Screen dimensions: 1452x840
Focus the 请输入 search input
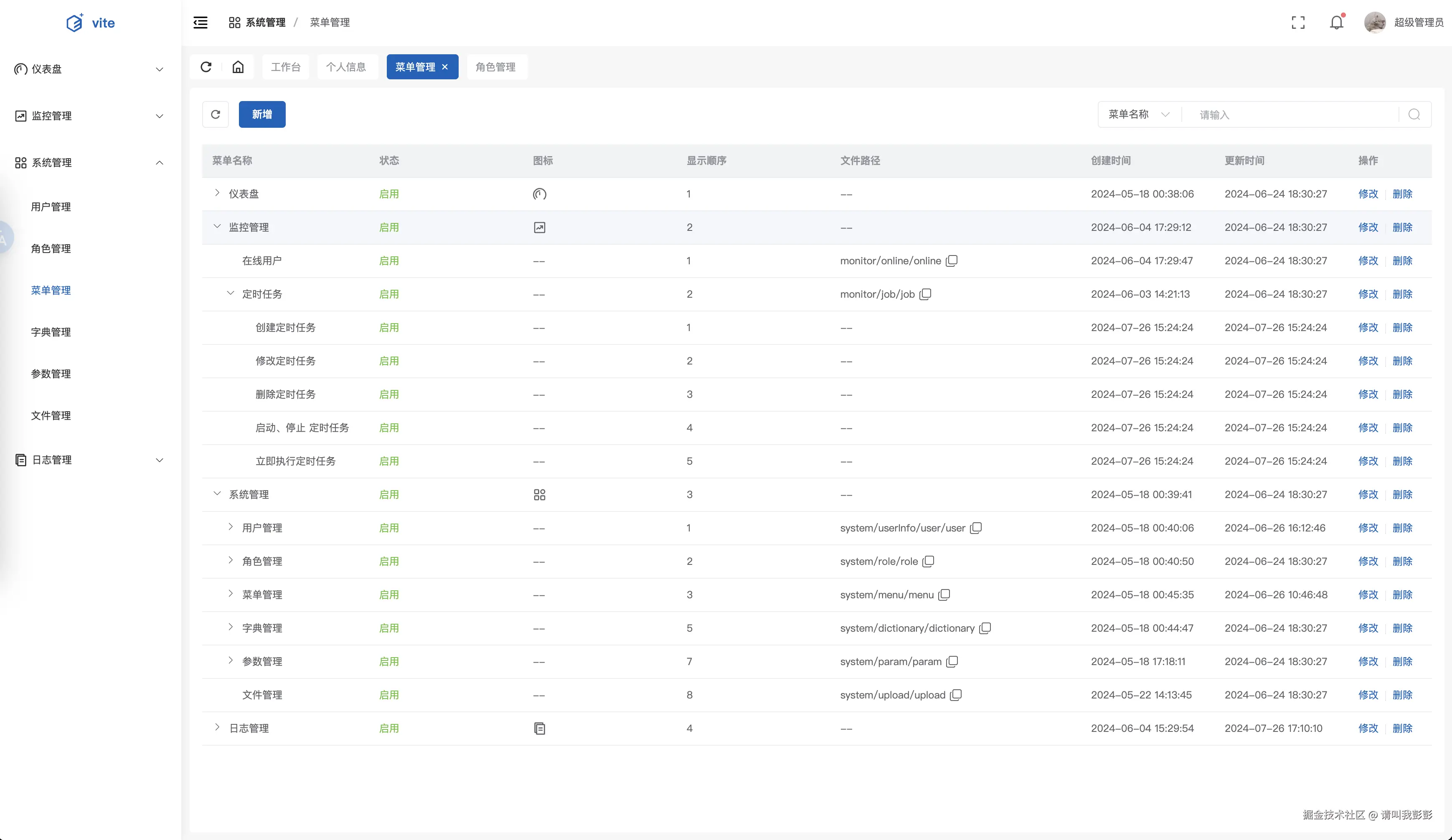[x=1291, y=114]
